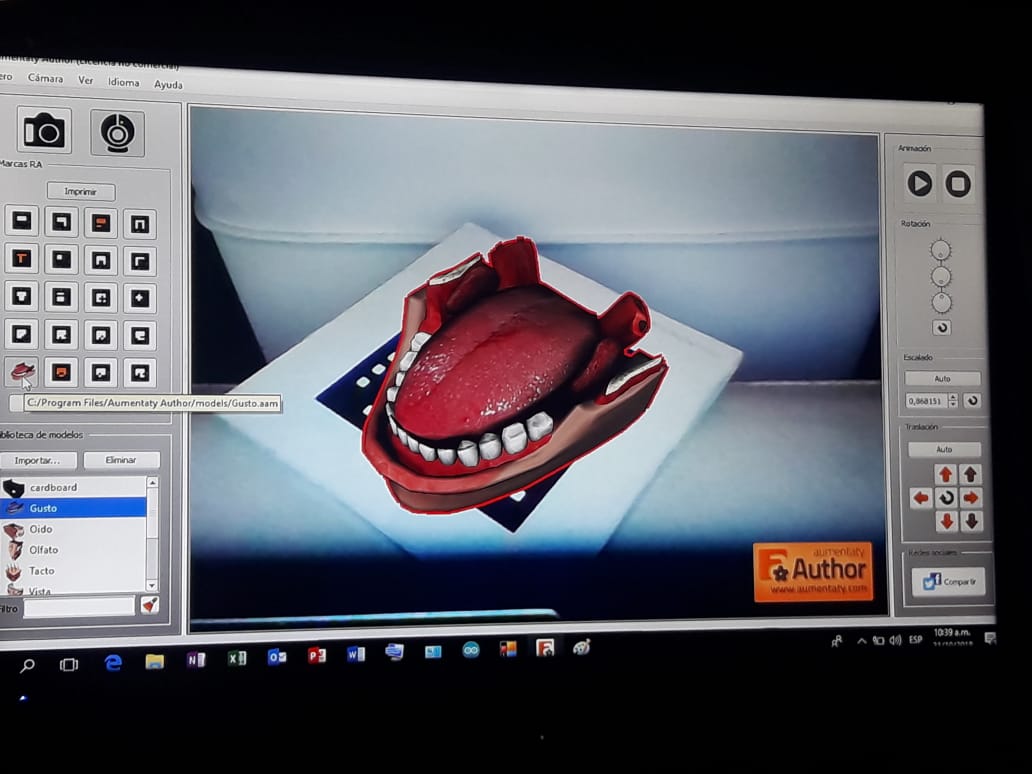The image size is (1032, 774).
Task: Select the marker showing the tongue model
Action: [x=22, y=371]
